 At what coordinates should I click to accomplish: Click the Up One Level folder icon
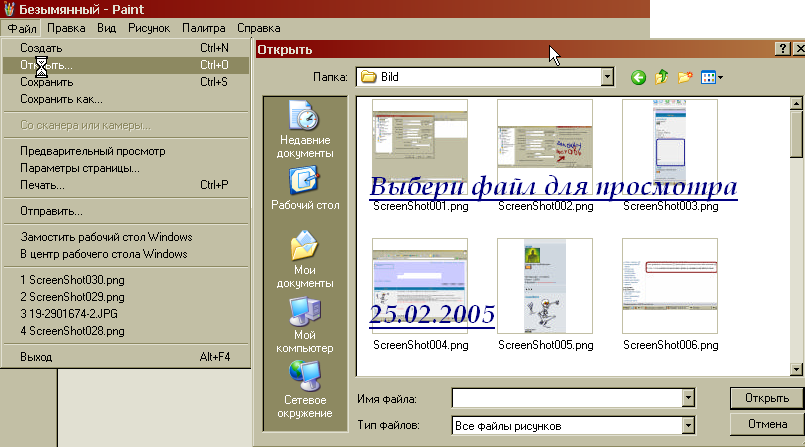click(661, 77)
